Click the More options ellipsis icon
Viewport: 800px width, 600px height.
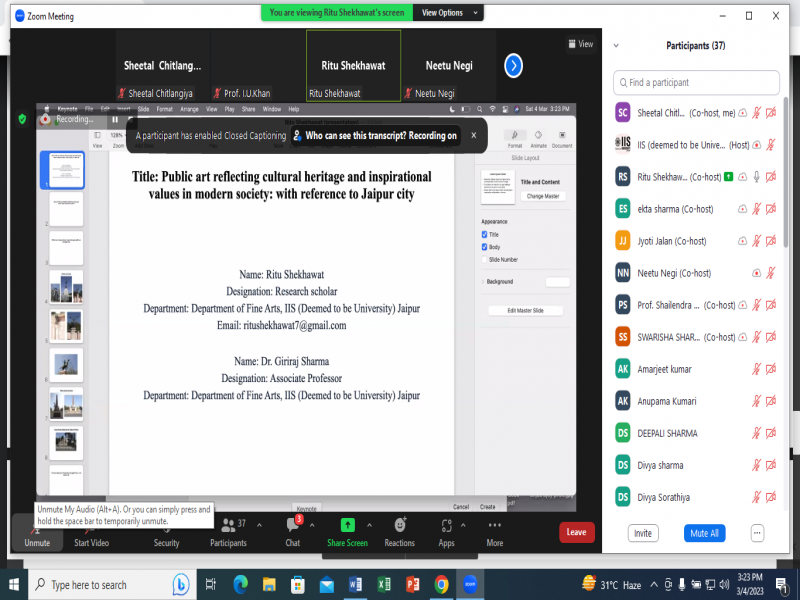pos(494,526)
